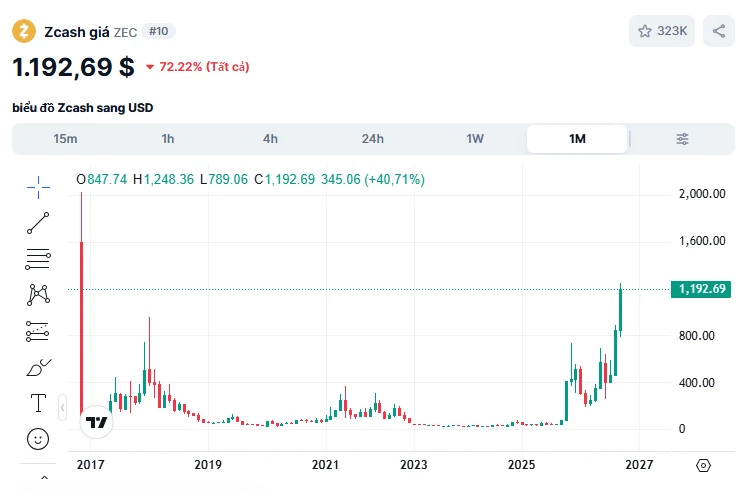Share the Zcash price page
743x490 pixels.
[x=719, y=31]
